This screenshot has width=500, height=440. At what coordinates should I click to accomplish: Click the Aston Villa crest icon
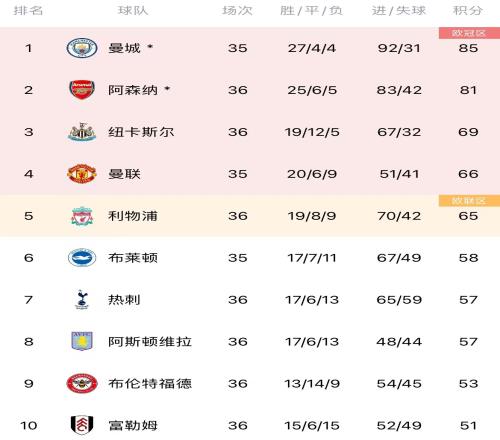[x=82, y=341]
